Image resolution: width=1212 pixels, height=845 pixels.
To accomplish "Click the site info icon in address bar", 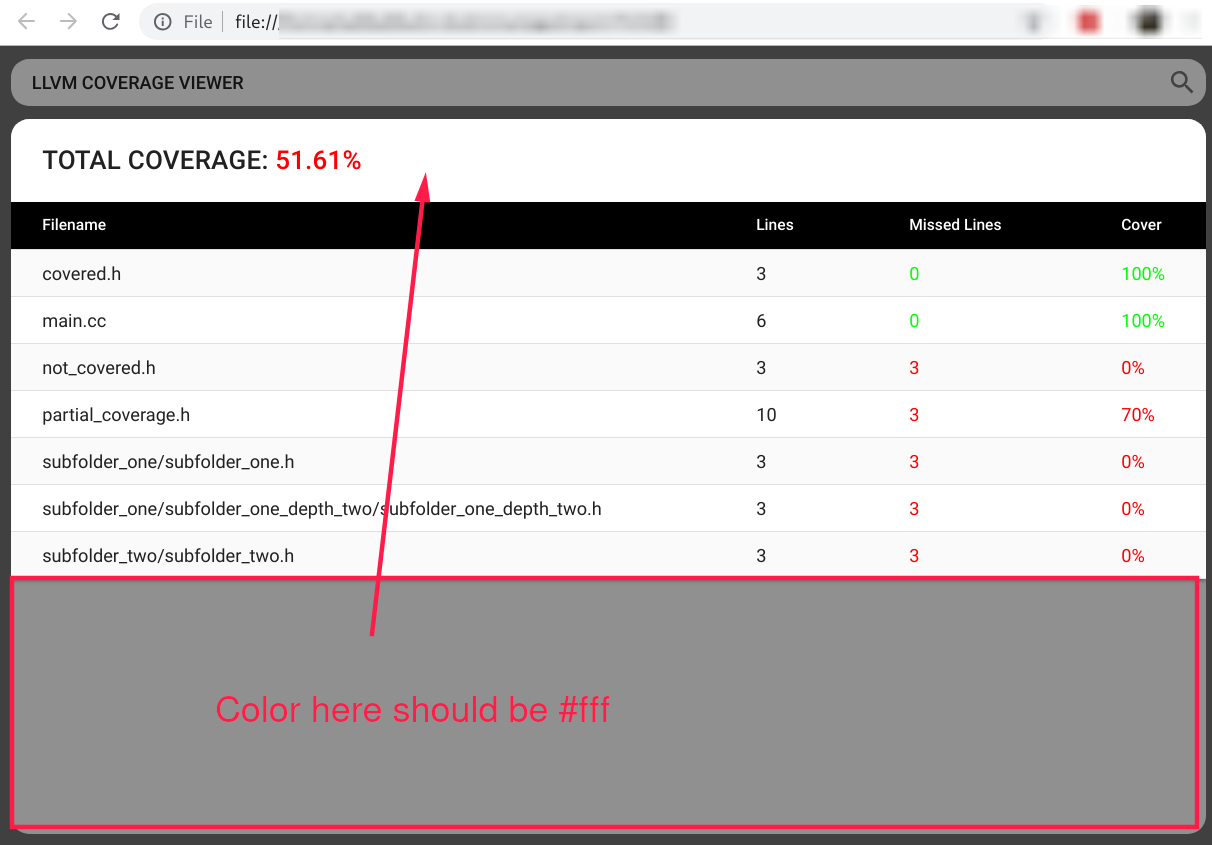I will click(x=163, y=22).
